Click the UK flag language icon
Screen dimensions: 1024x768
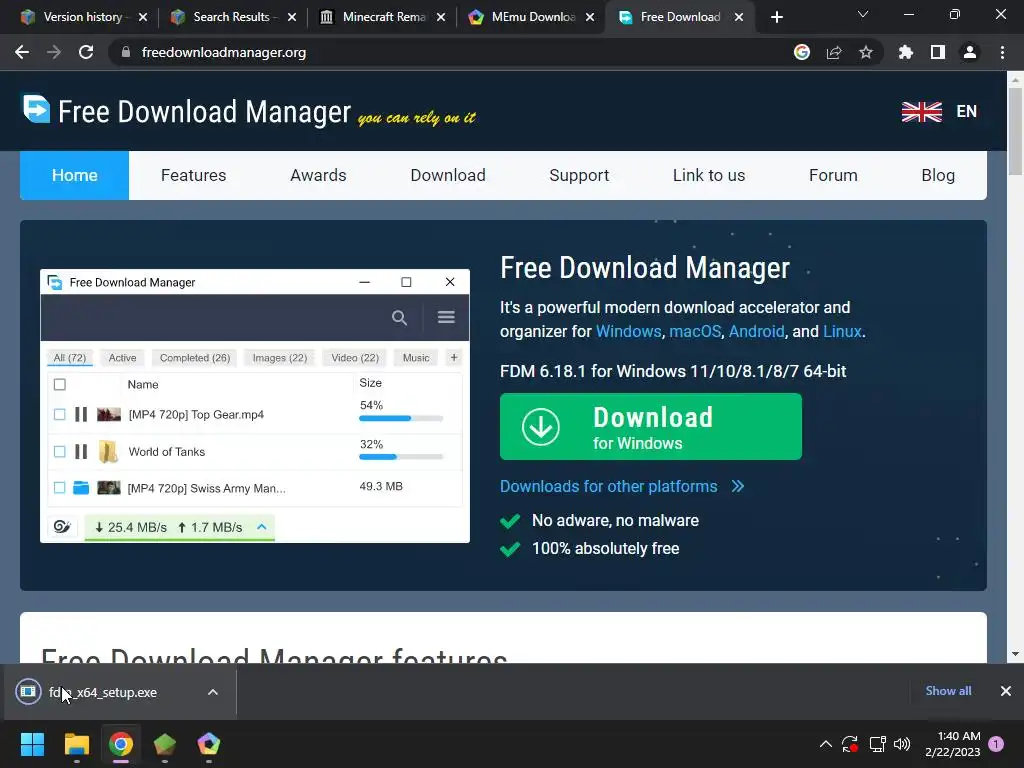(x=921, y=112)
